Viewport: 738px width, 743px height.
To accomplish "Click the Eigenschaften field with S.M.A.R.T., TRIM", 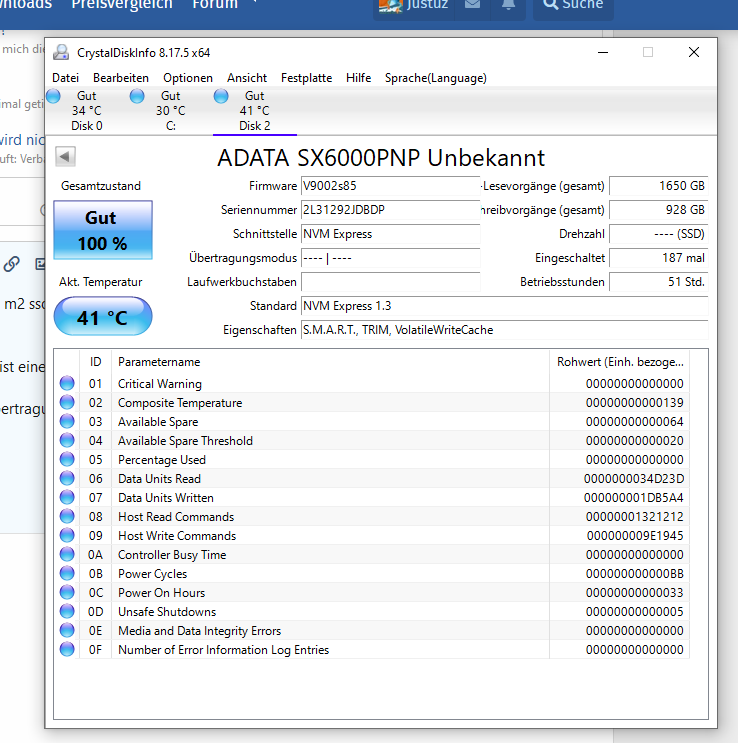I will tap(505, 330).
